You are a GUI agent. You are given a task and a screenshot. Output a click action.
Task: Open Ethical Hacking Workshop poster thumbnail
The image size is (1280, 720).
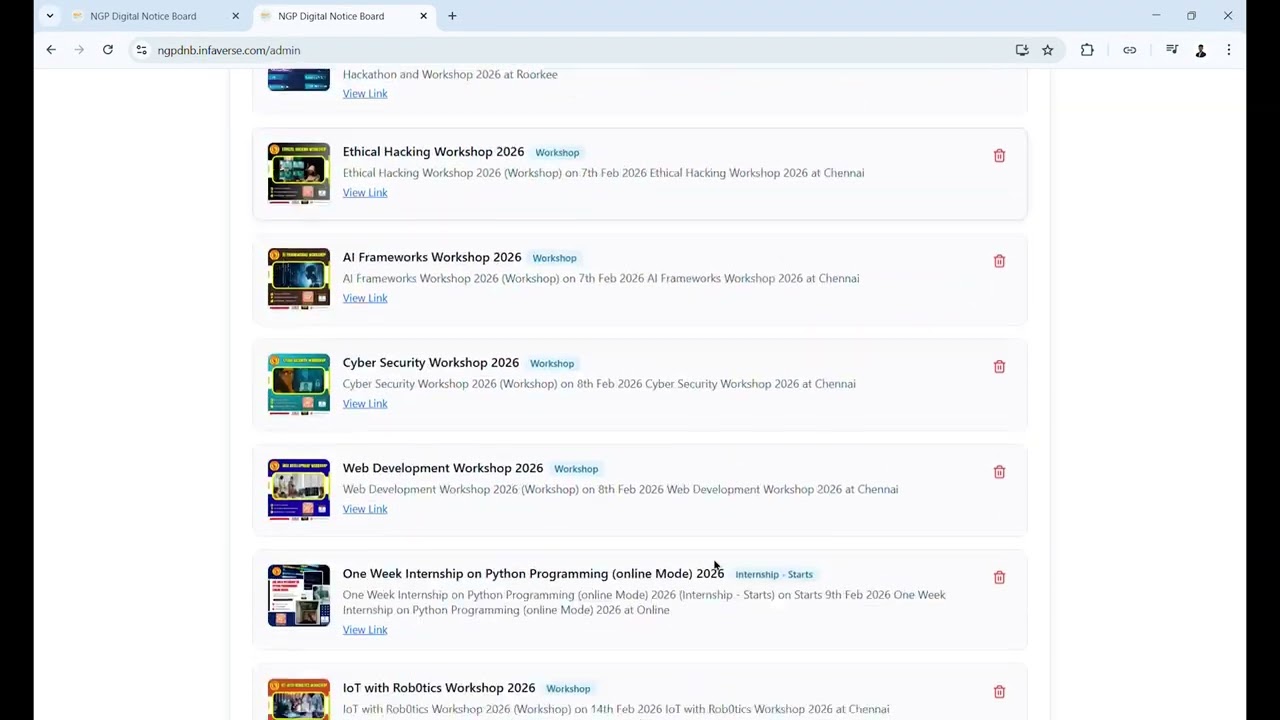299,173
